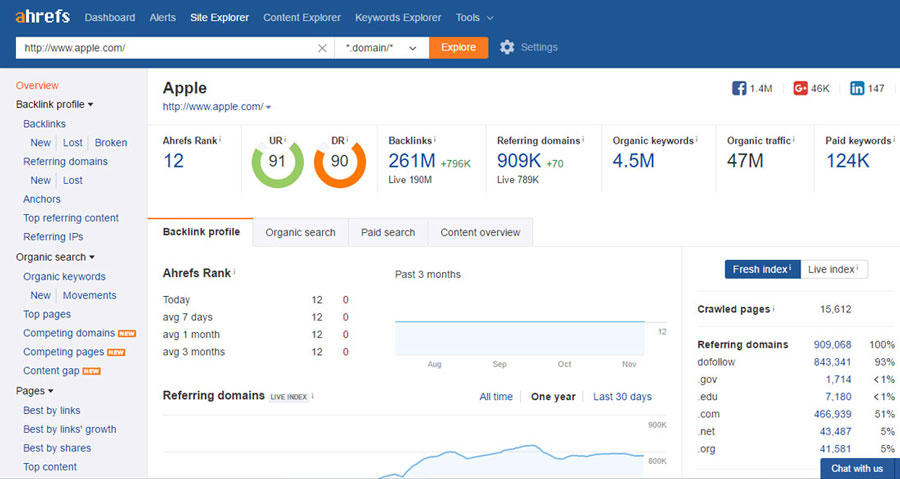Click the Settings gear icon

pyautogui.click(x=507, y=47)
